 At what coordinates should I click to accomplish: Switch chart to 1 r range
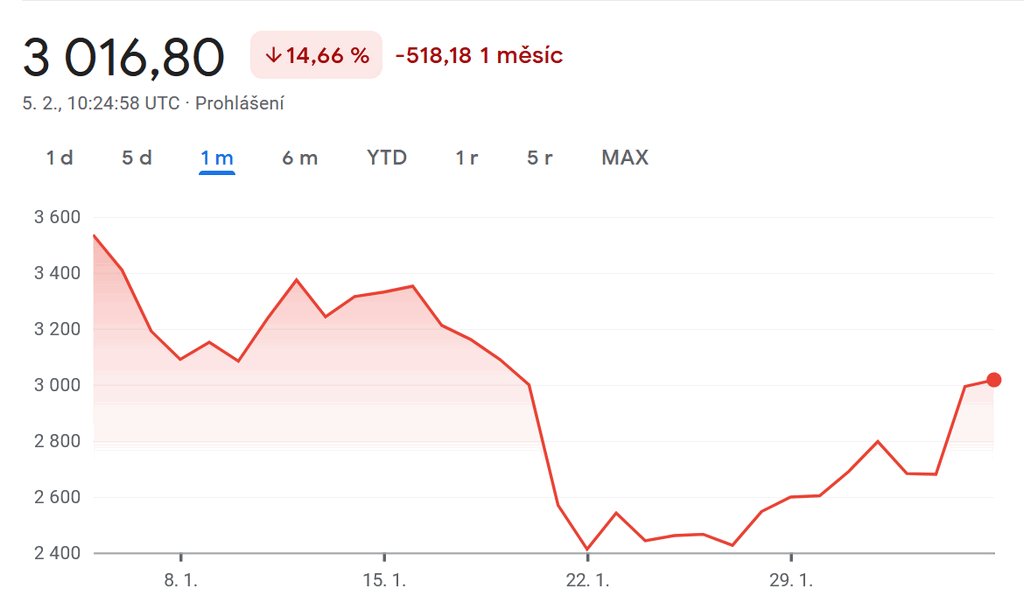click(466, 157)
